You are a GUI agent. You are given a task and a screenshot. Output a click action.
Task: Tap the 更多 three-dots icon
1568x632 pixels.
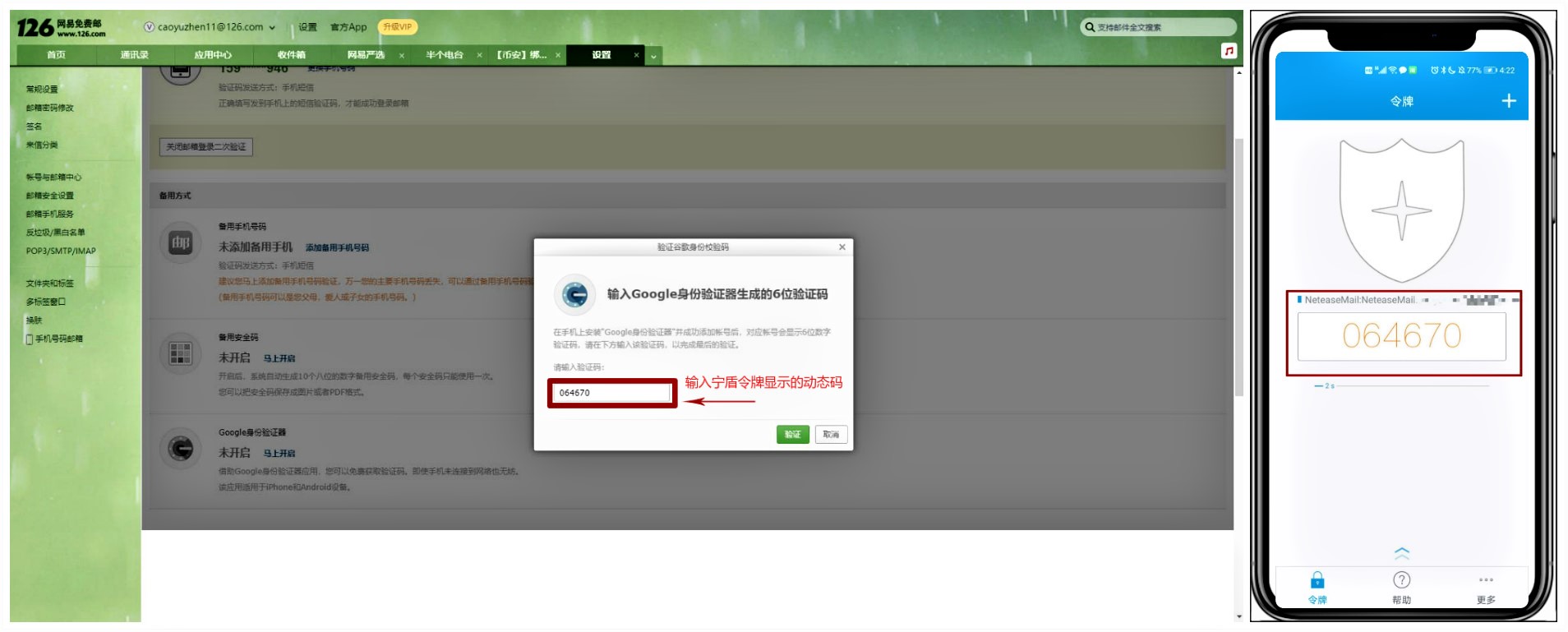[x=1485, y=580]
